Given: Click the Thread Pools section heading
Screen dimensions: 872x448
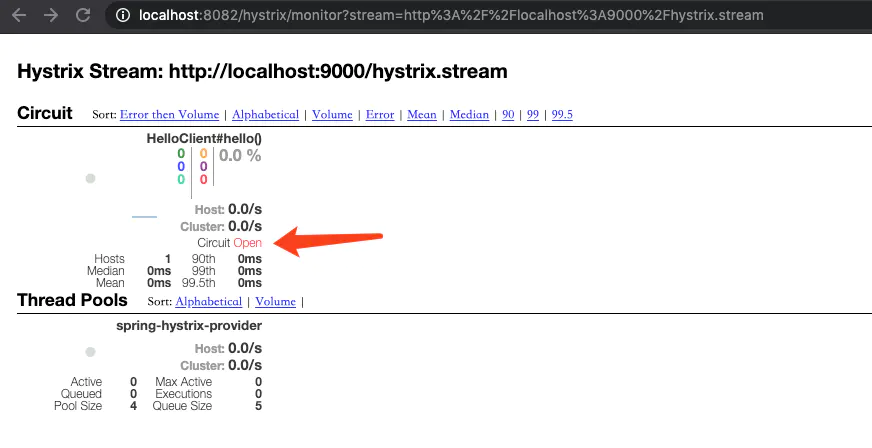Looking at the screenshot, I should pyautogui.click(x=72, y=300).
